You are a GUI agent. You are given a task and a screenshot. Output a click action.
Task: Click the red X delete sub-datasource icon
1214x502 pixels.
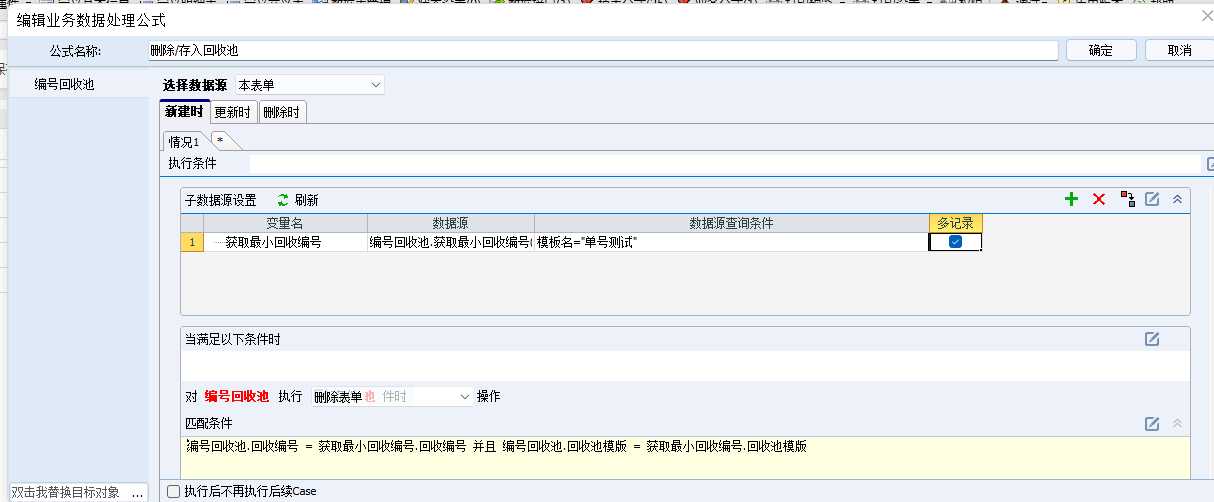click(1099, 200)
